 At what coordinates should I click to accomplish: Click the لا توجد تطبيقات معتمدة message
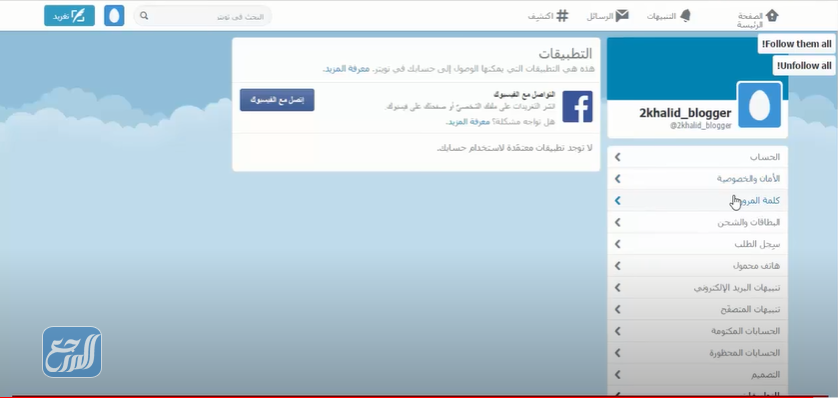click(515, 148)
